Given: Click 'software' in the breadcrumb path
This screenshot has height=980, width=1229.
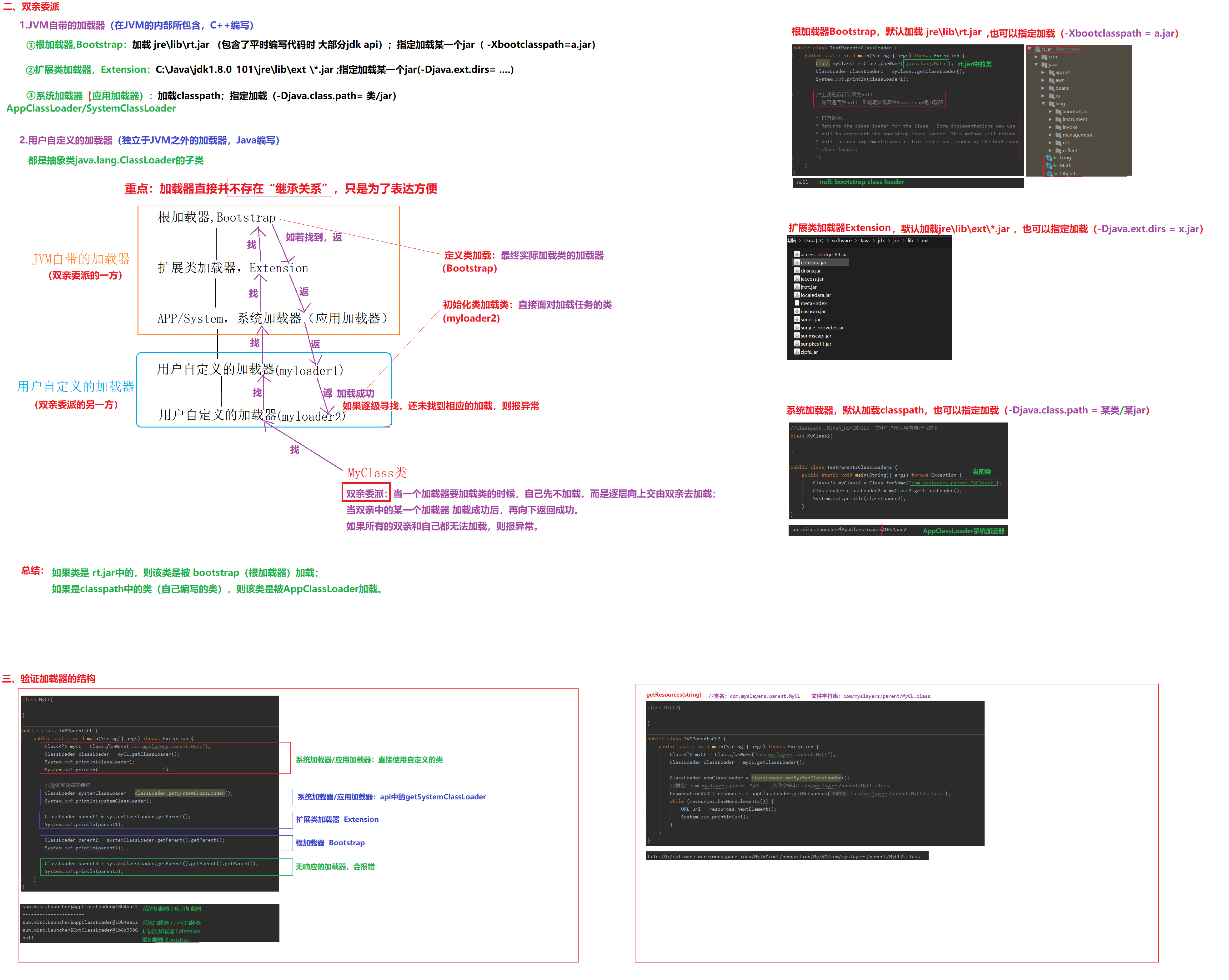Looking at the screenshot, I should click(841, 240).
